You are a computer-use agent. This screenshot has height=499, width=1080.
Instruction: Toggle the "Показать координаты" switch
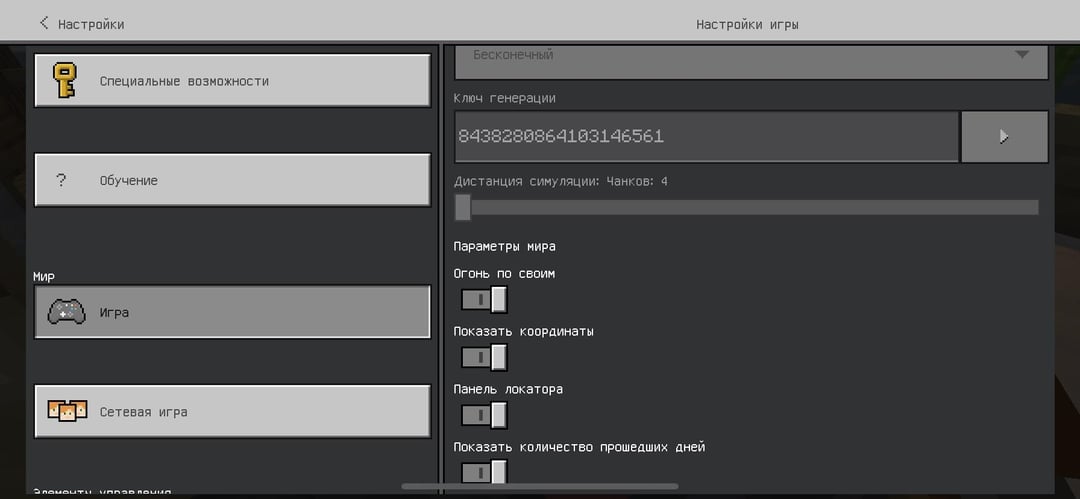(x=484, y=358)
